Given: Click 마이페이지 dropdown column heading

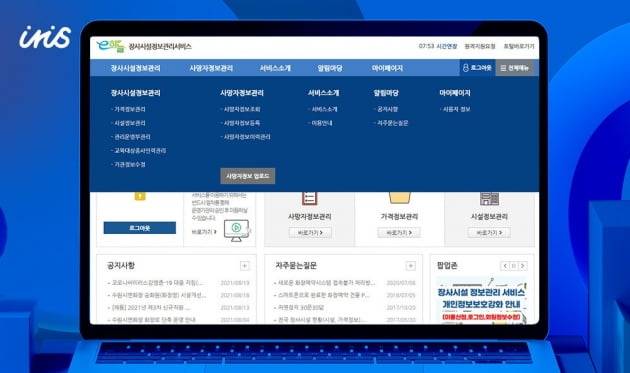Looking at the screenshot, I should pos(455,93).
